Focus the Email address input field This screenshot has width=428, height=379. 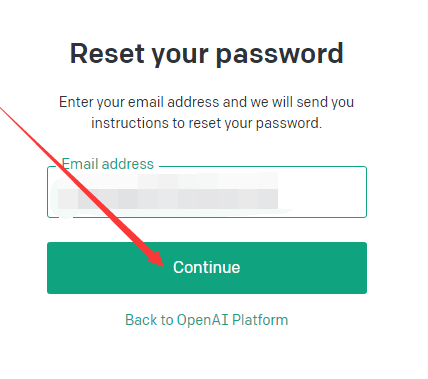point(207,192)
